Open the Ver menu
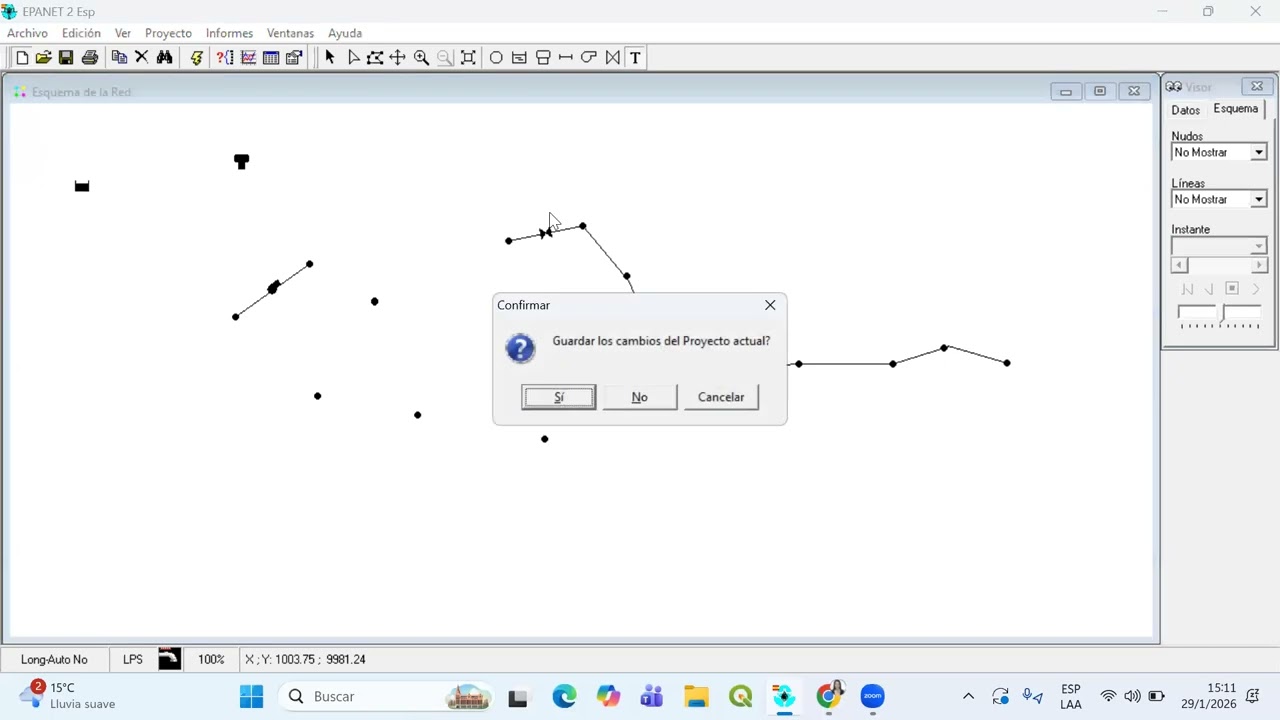1280x720 pixels. coord(122,33)
